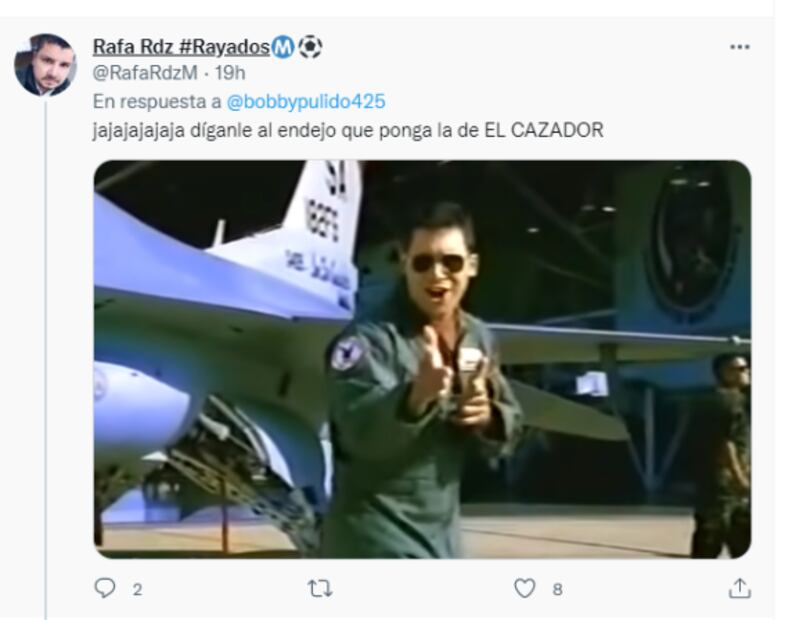Play the embedded pilot video GIF

tap(422, 359)
